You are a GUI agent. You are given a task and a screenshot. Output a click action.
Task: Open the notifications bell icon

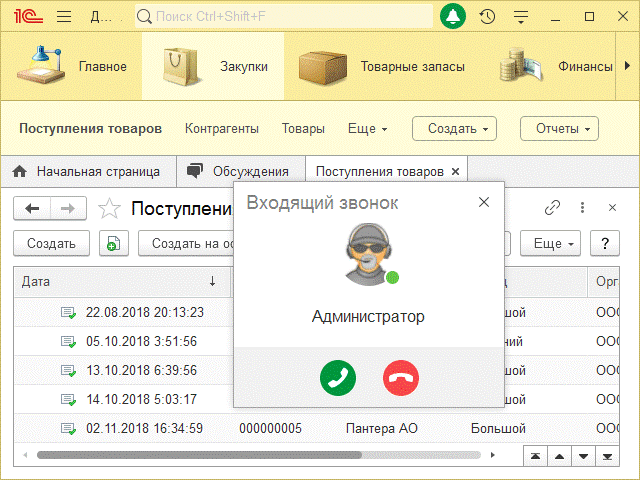pos(454,16)
